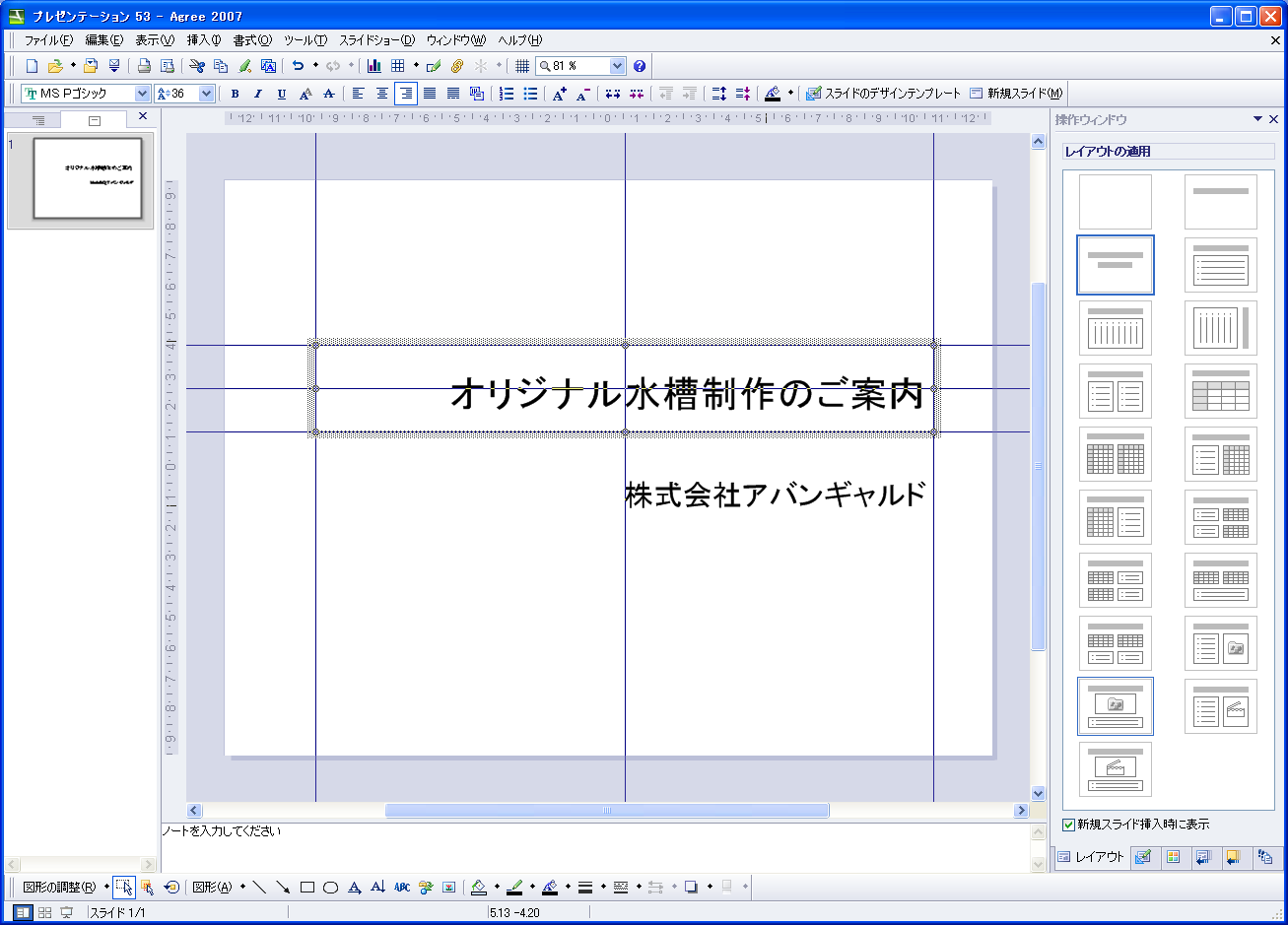Viewport: 1288px width, 925px height.
Task: Click the notes field ノートを入力してください
Action: 594,847
